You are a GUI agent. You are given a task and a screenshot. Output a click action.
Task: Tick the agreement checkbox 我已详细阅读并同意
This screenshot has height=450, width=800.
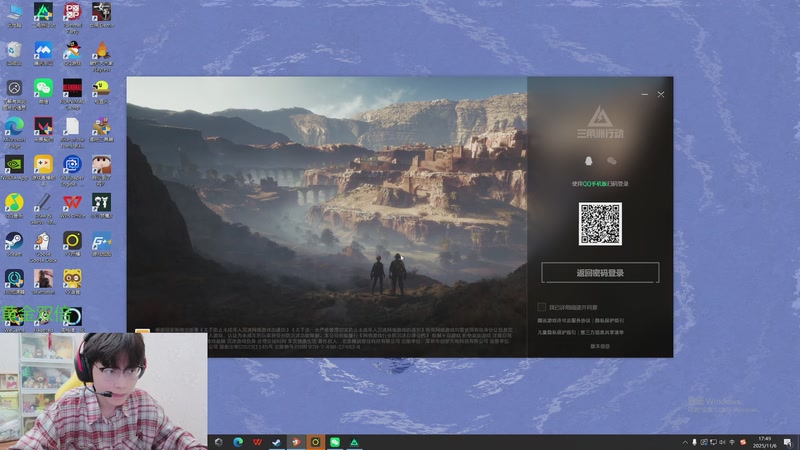pos(541,307)
